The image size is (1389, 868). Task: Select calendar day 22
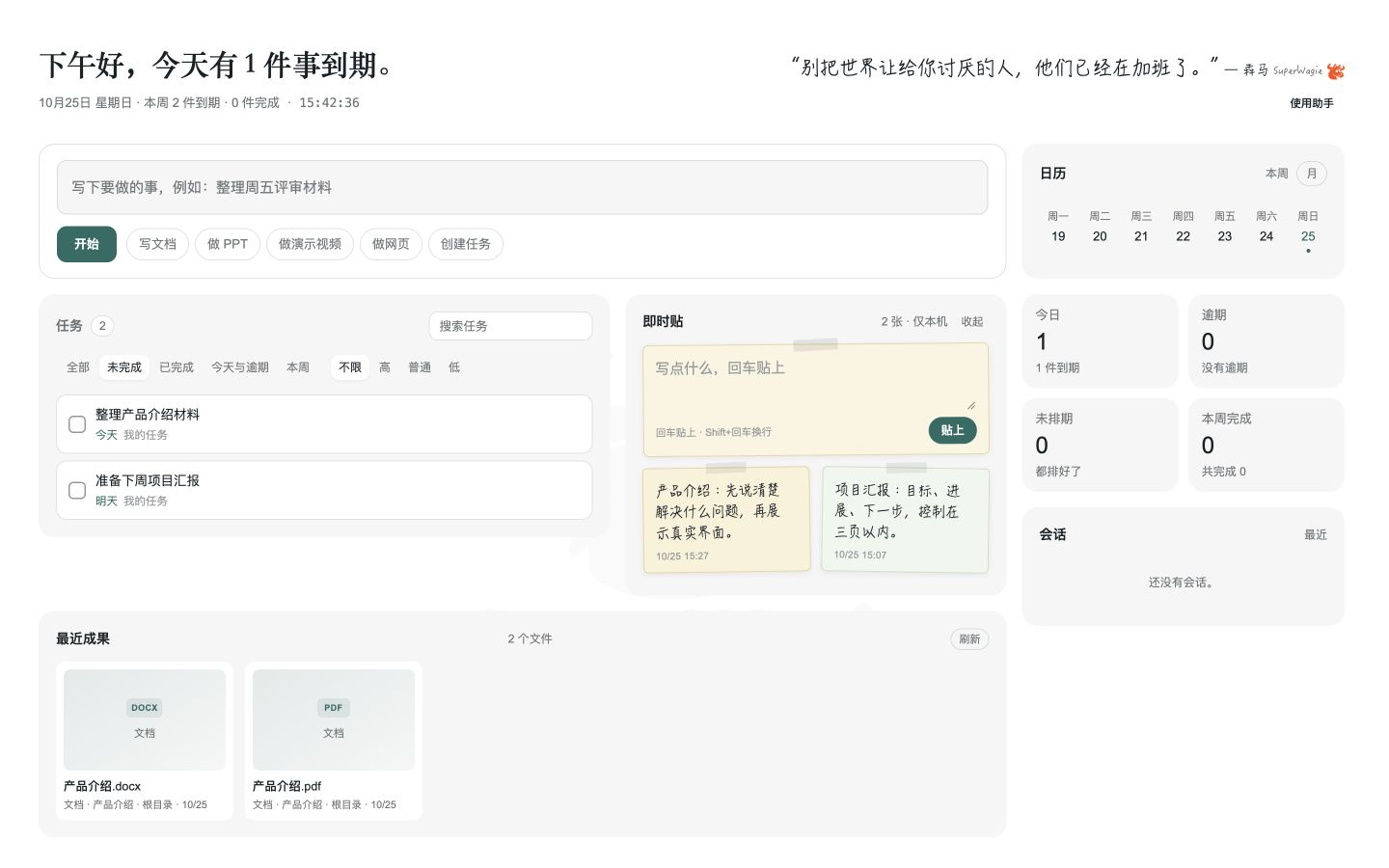pyautogui.click(x=1184, y=236)
